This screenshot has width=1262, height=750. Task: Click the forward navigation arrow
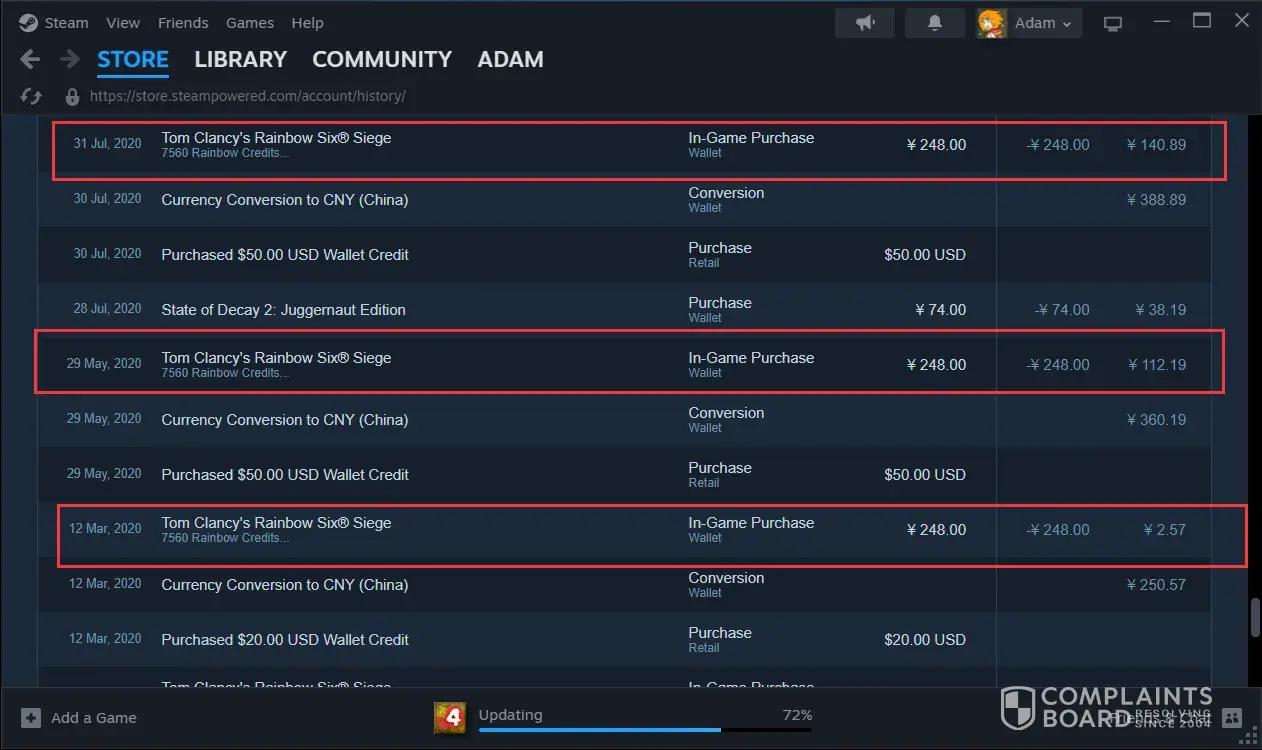(x=69, y=60)
